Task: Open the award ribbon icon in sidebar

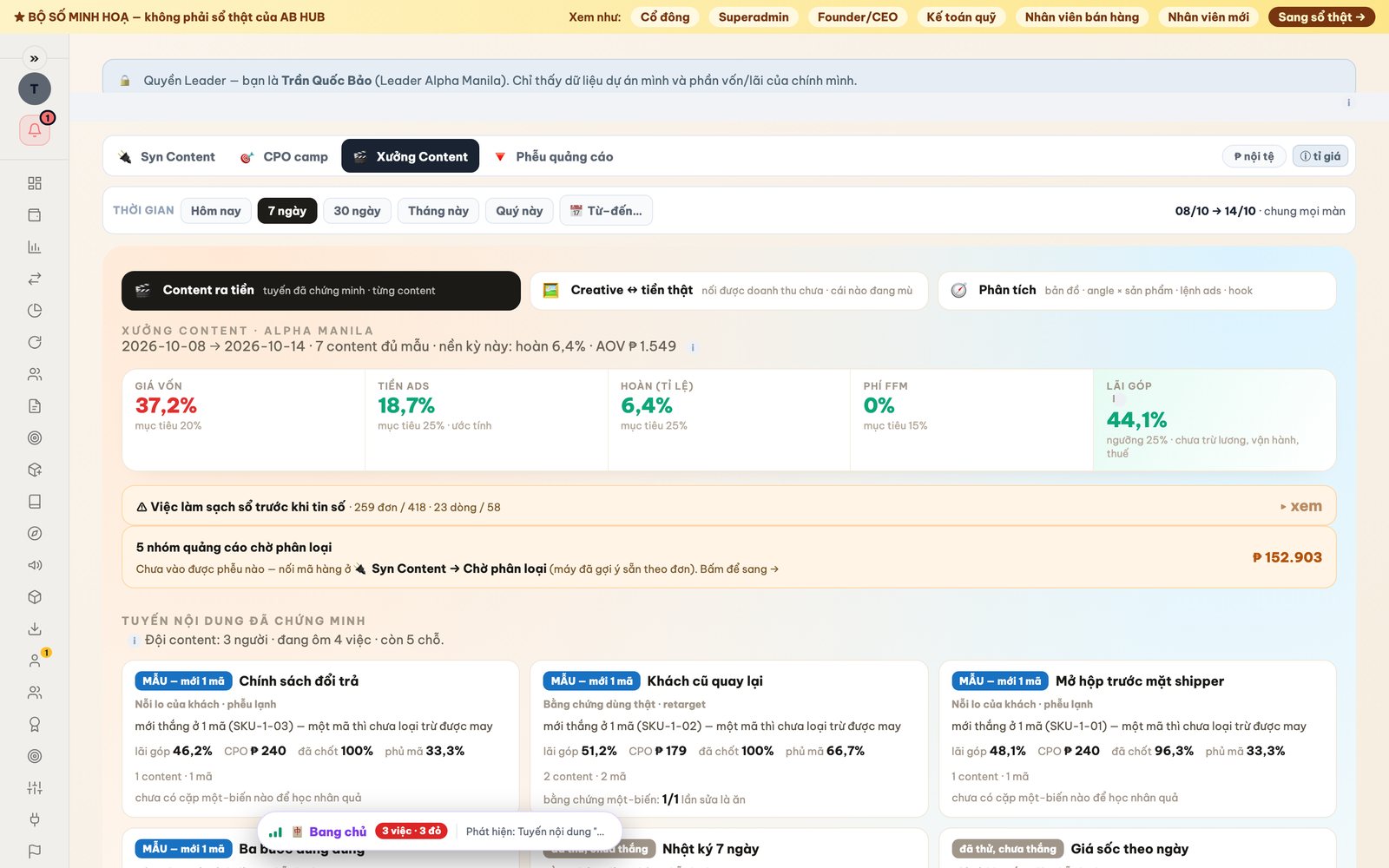Action: 35,724
